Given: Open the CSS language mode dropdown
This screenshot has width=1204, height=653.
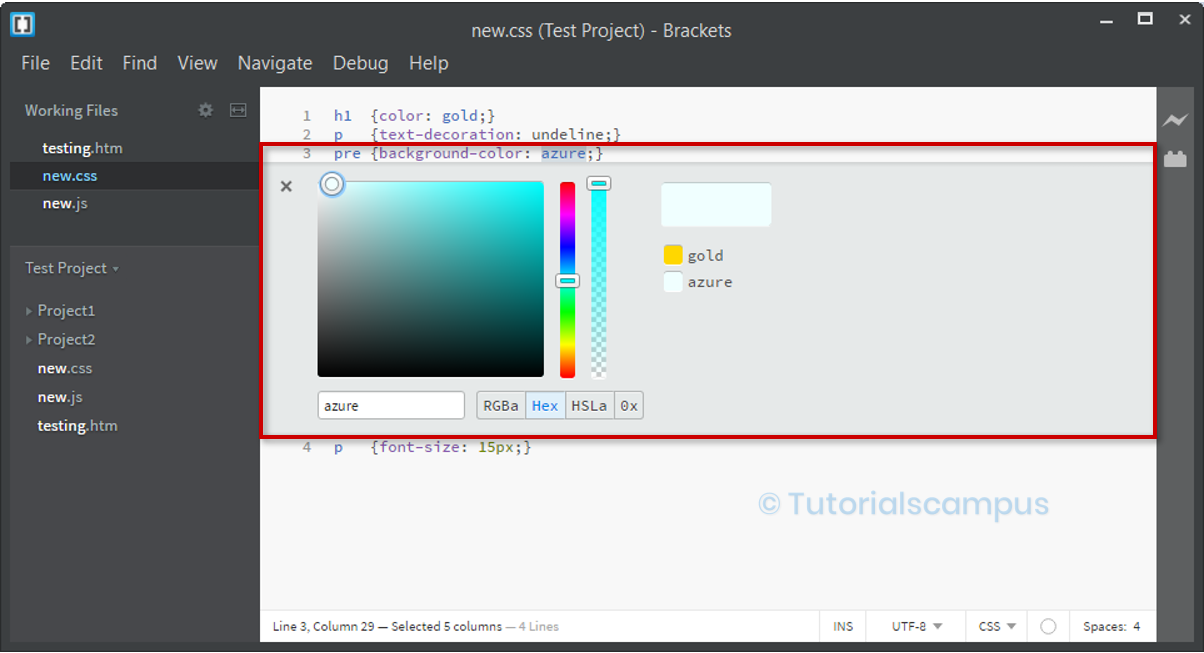Looking at the screenshot, I should [x=997, y=626].
